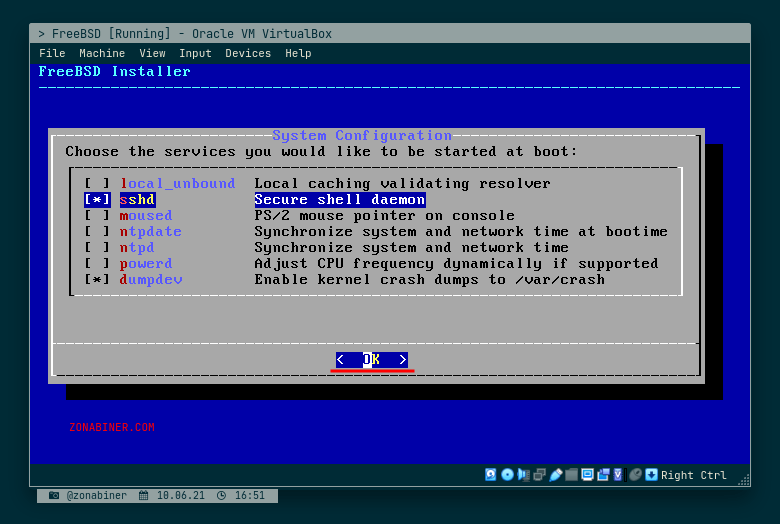
Task: Open the File menu
Action: point(52,53)
